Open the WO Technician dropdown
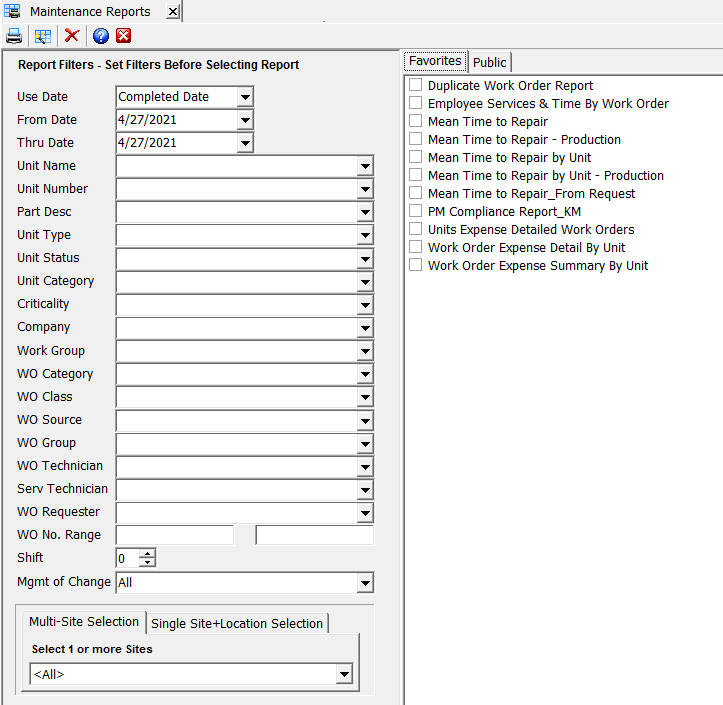Screen dimensions: 723x705 (365, 467)
